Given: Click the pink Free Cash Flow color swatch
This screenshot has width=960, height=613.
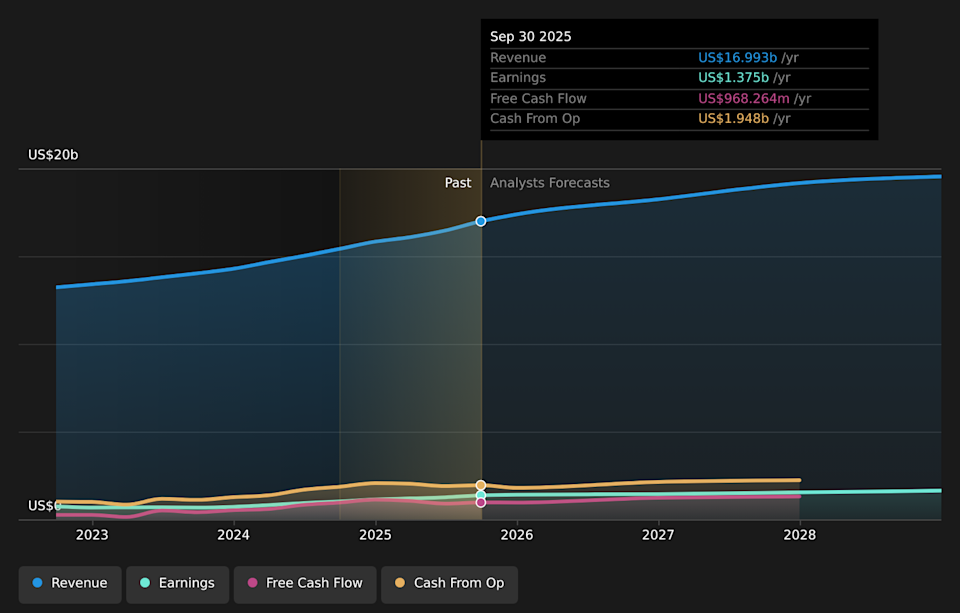Looking at the screenshot, I should [252, 584].
